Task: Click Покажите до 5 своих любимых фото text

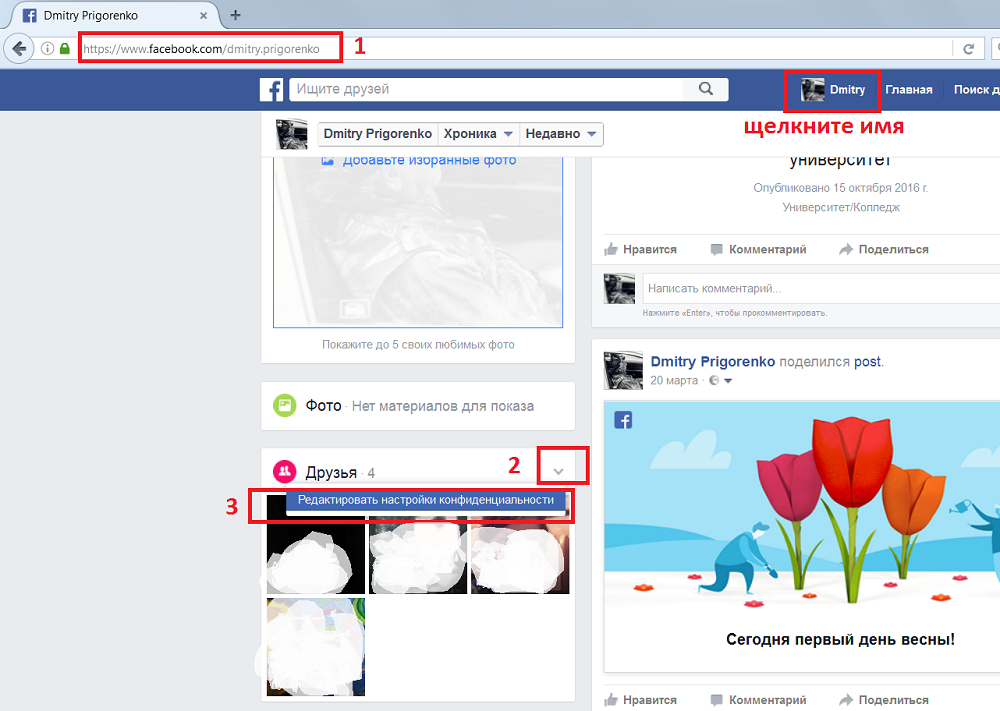Action: point(418,344)
